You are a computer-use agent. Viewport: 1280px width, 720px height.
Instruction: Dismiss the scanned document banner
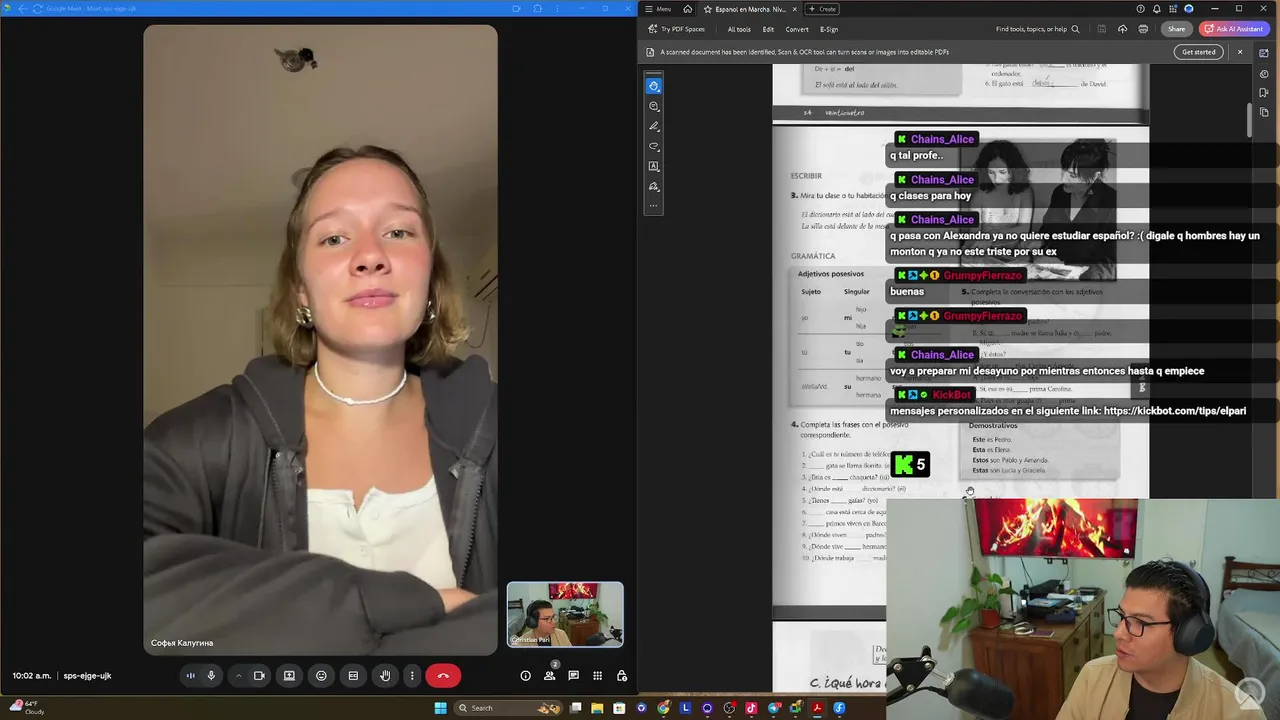click(x=1240, y=52)
